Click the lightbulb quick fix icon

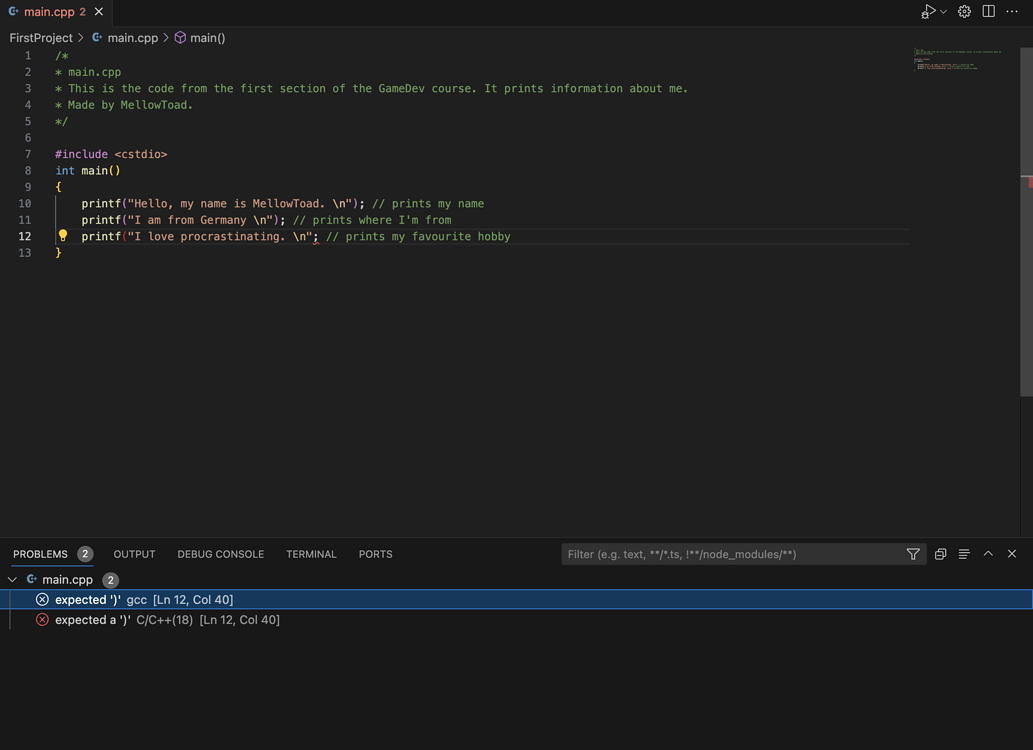pyautogui.click(x=63, y=235)
